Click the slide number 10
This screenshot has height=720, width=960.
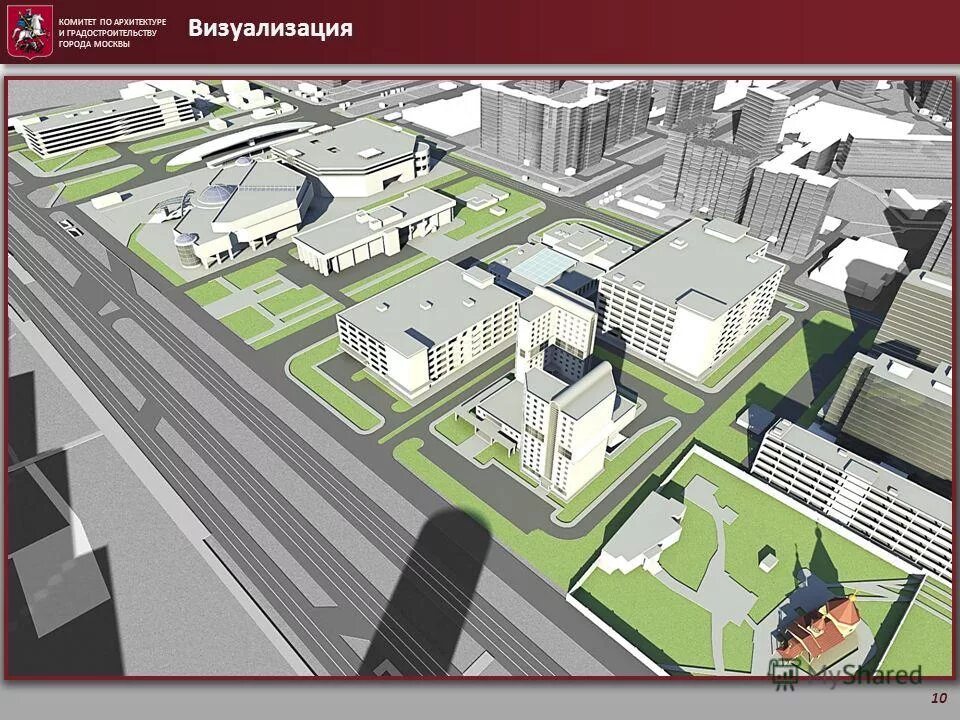point(939,697)
